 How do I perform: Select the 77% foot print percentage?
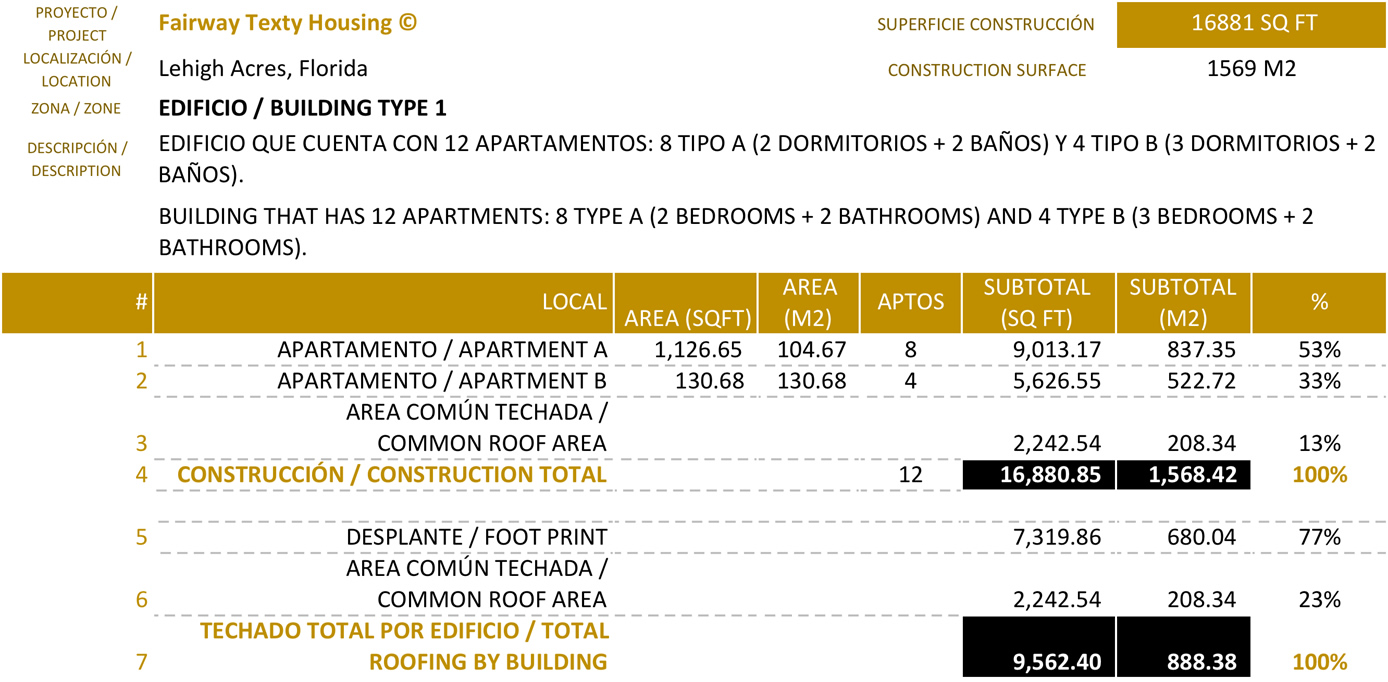pyautogui.click(x=1319, y=537)
